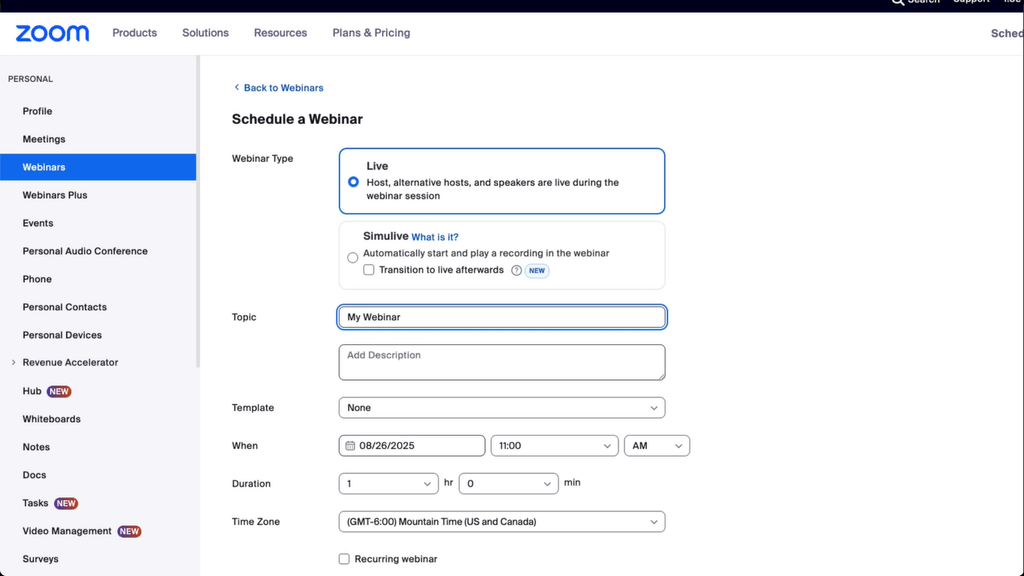Open the Template dropdown

[x=502, y=408]
